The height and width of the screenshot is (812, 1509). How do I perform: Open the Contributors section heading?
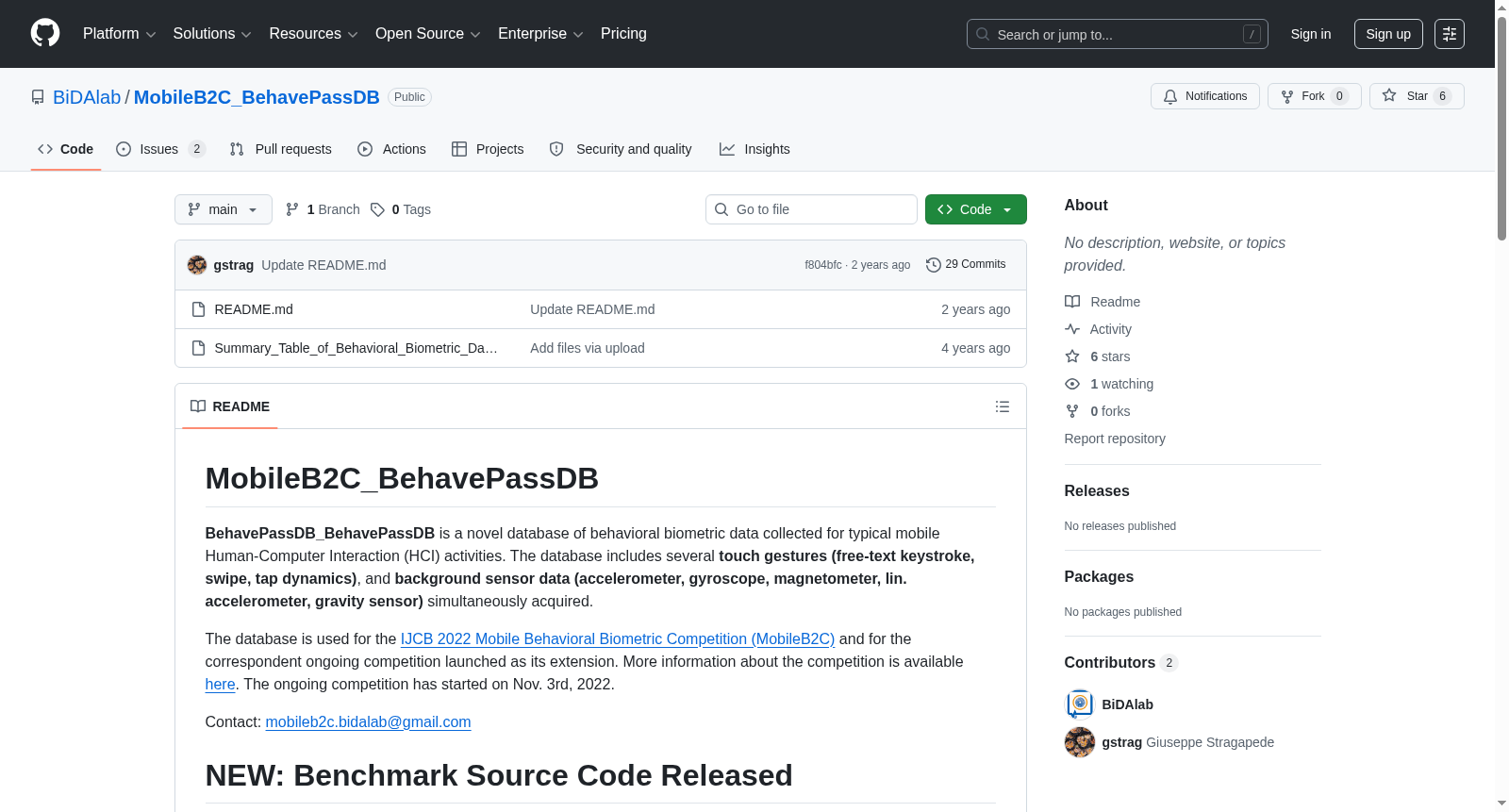pyautogui.click(x=1120, y=663)
